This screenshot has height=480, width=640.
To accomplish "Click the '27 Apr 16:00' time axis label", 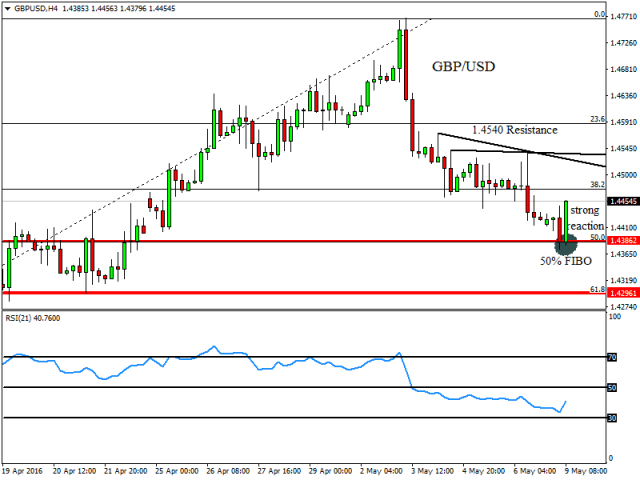I will 279,471.
